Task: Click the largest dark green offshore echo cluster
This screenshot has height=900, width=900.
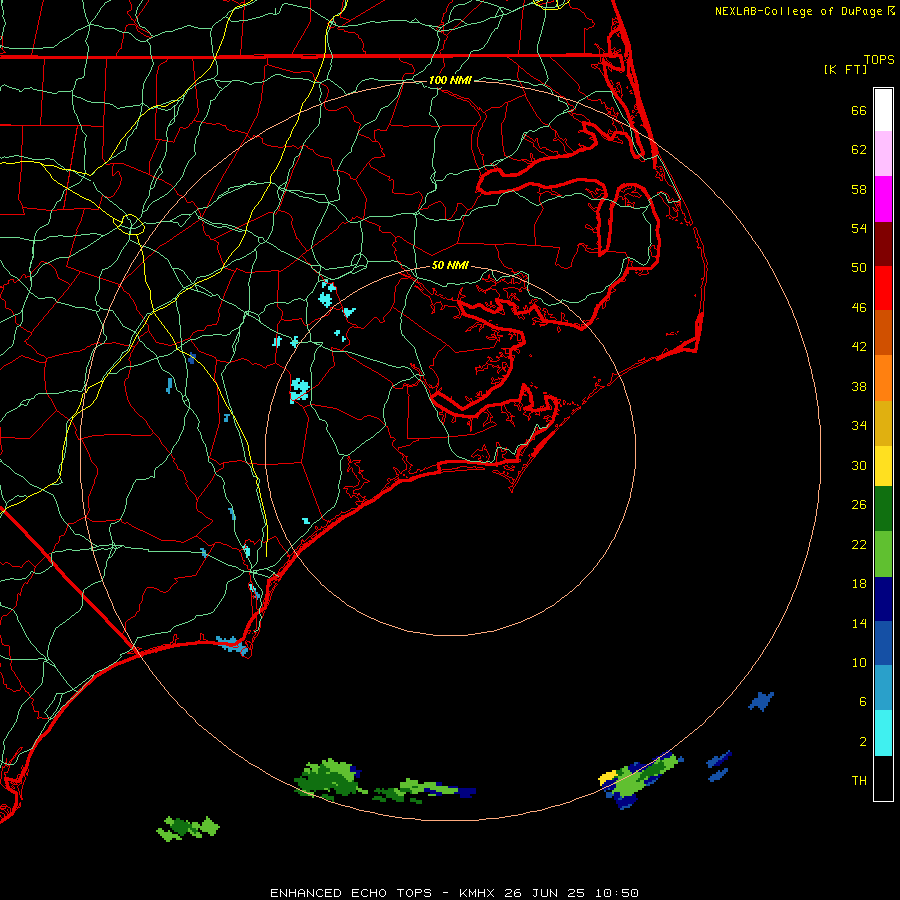Action: [329, 778]
